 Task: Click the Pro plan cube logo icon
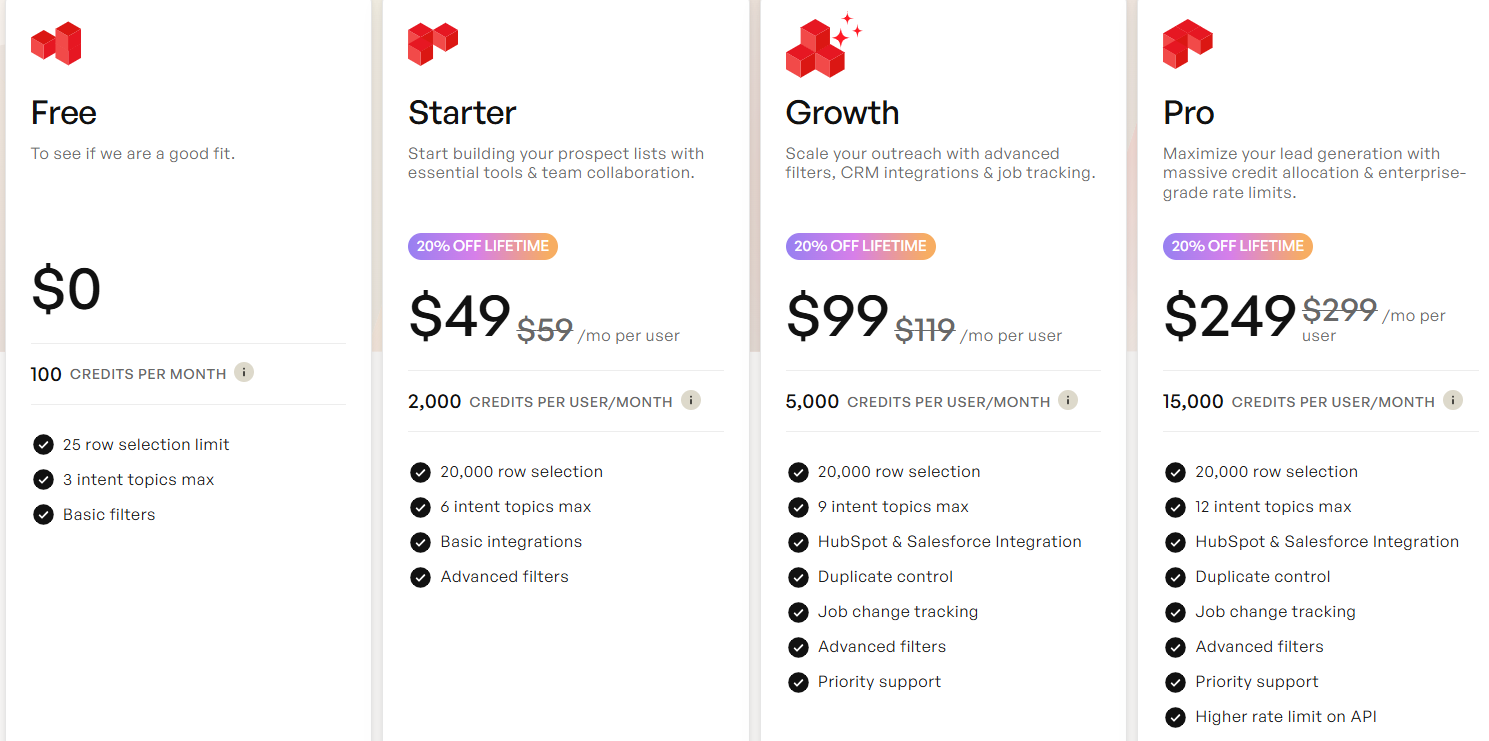point(1188,43)
